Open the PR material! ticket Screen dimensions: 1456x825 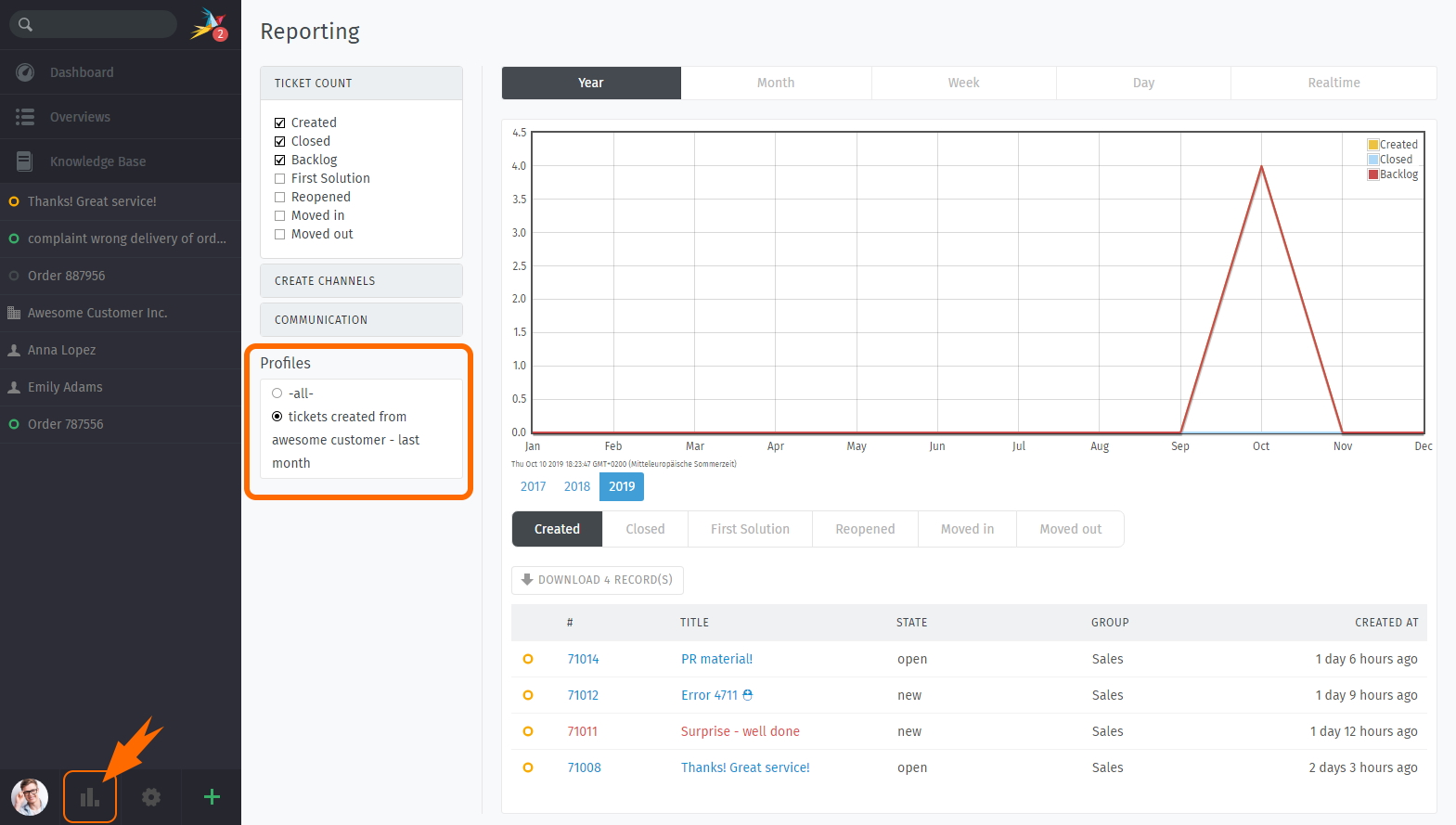tap(716, 659)
